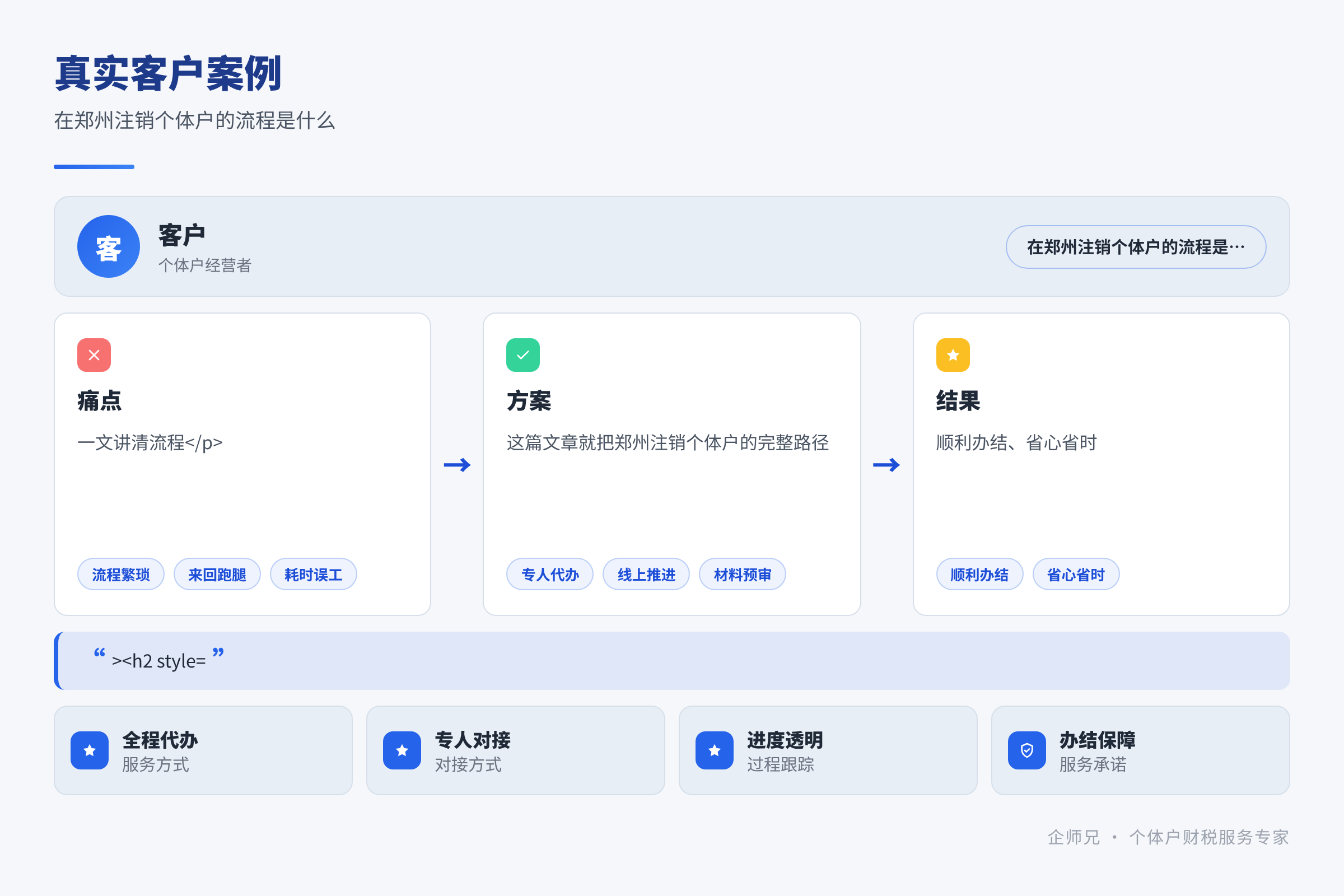
Task: Select the 来回跑腿 tag
Action: (x=217, y=575)
